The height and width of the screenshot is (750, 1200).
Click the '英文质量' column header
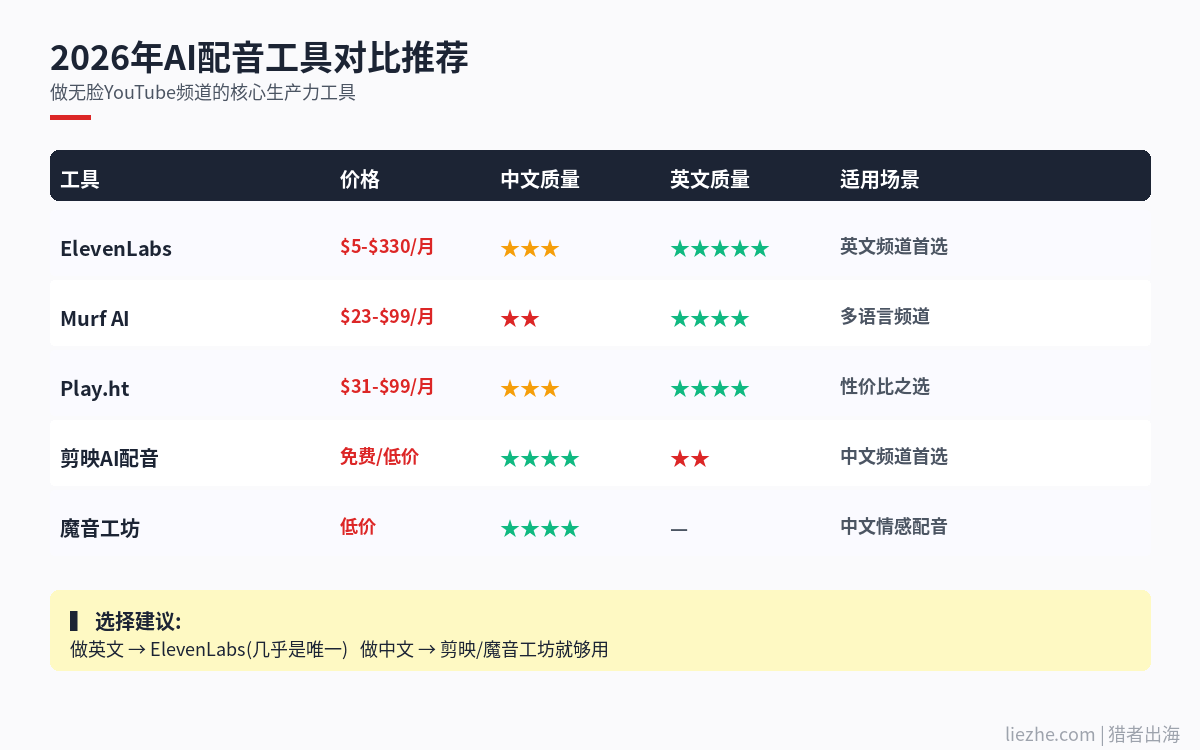click(x=710, y=180)
